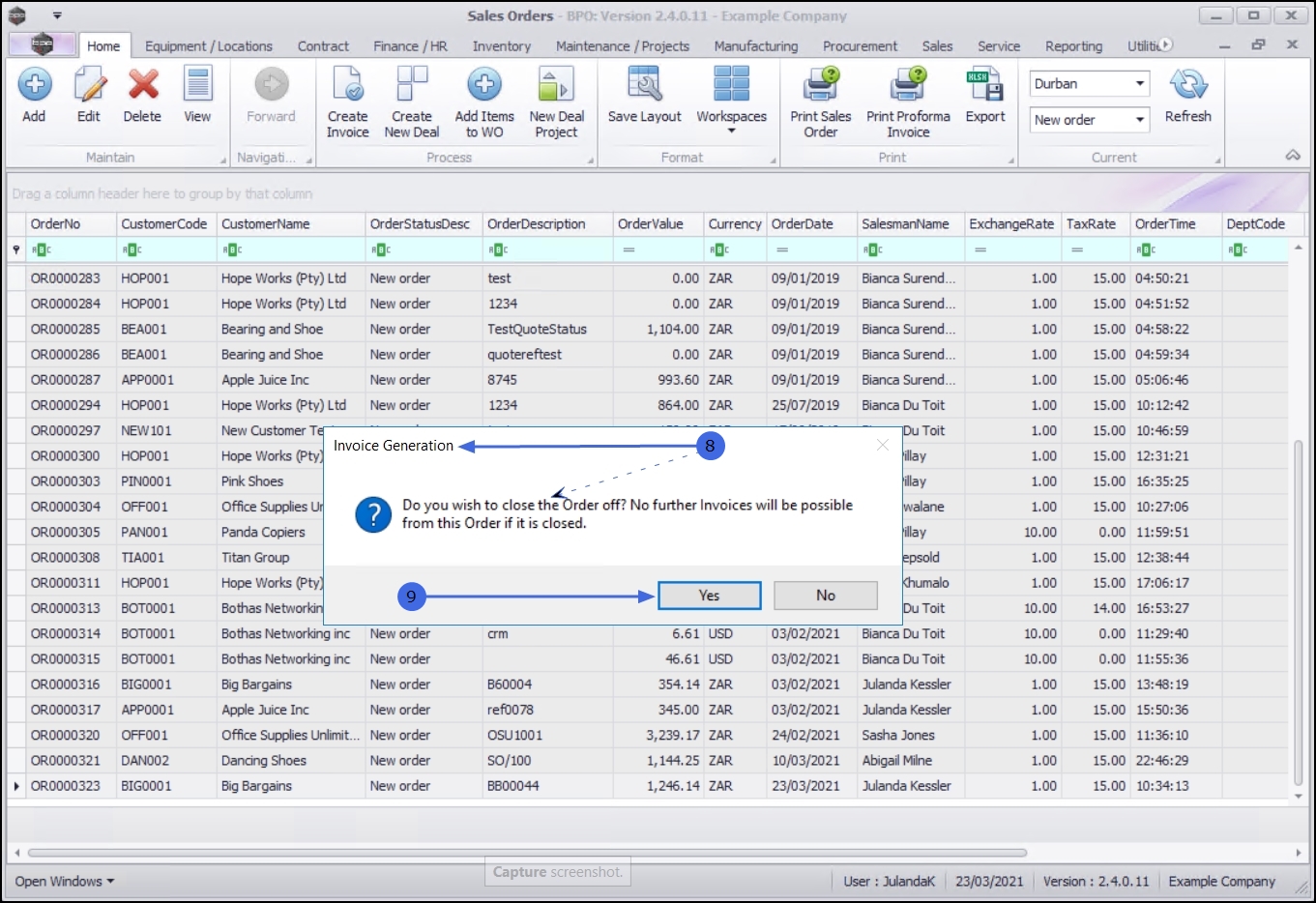Click the Capture screenshot button
Viewport: 1316px width, 903px height.
coord(558,872)
